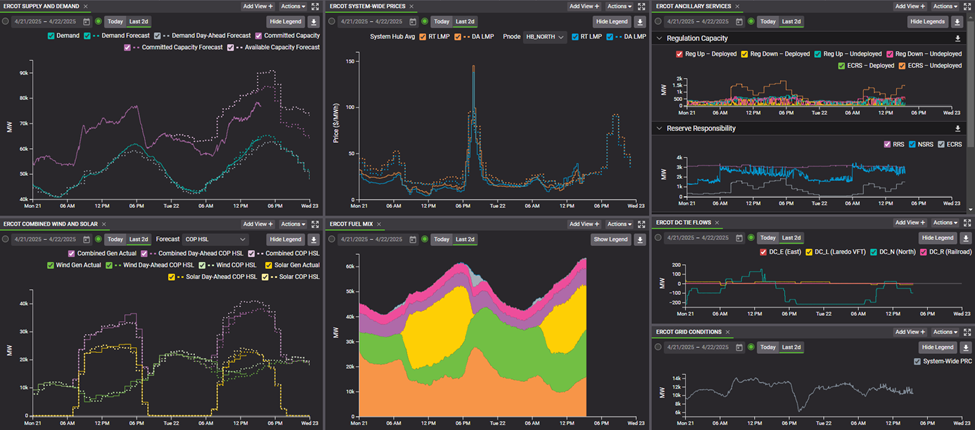Download ERCOT Supply and Demand chart data
This screenshot has width=975, height=430.
(x=315, y=21)
